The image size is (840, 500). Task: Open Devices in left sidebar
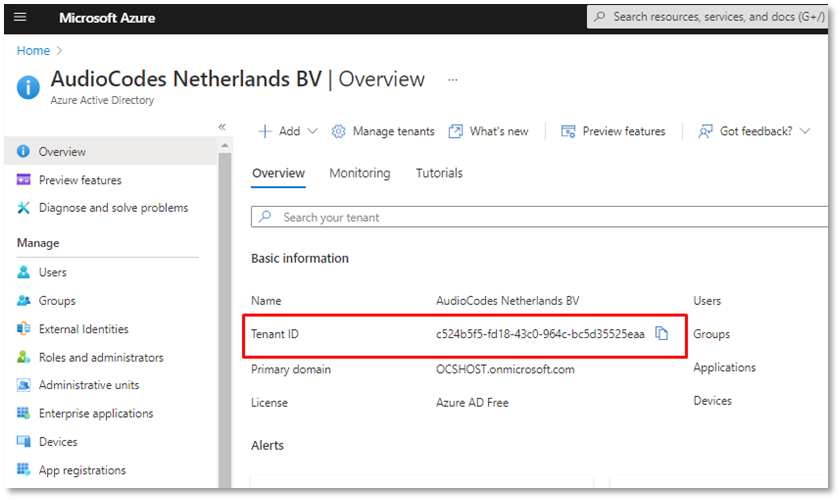tap(58, 442)
